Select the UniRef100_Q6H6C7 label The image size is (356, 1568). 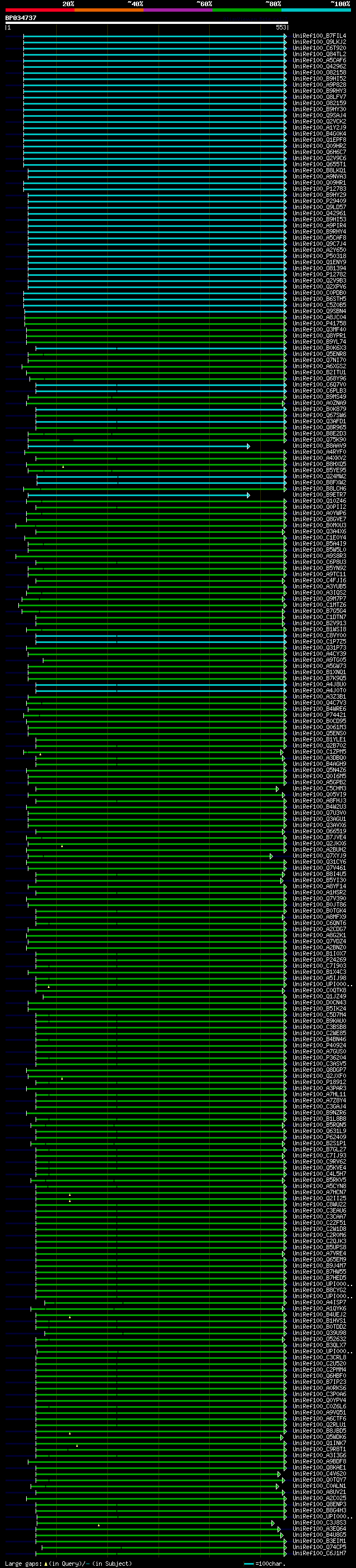click(x=319, y=152)
